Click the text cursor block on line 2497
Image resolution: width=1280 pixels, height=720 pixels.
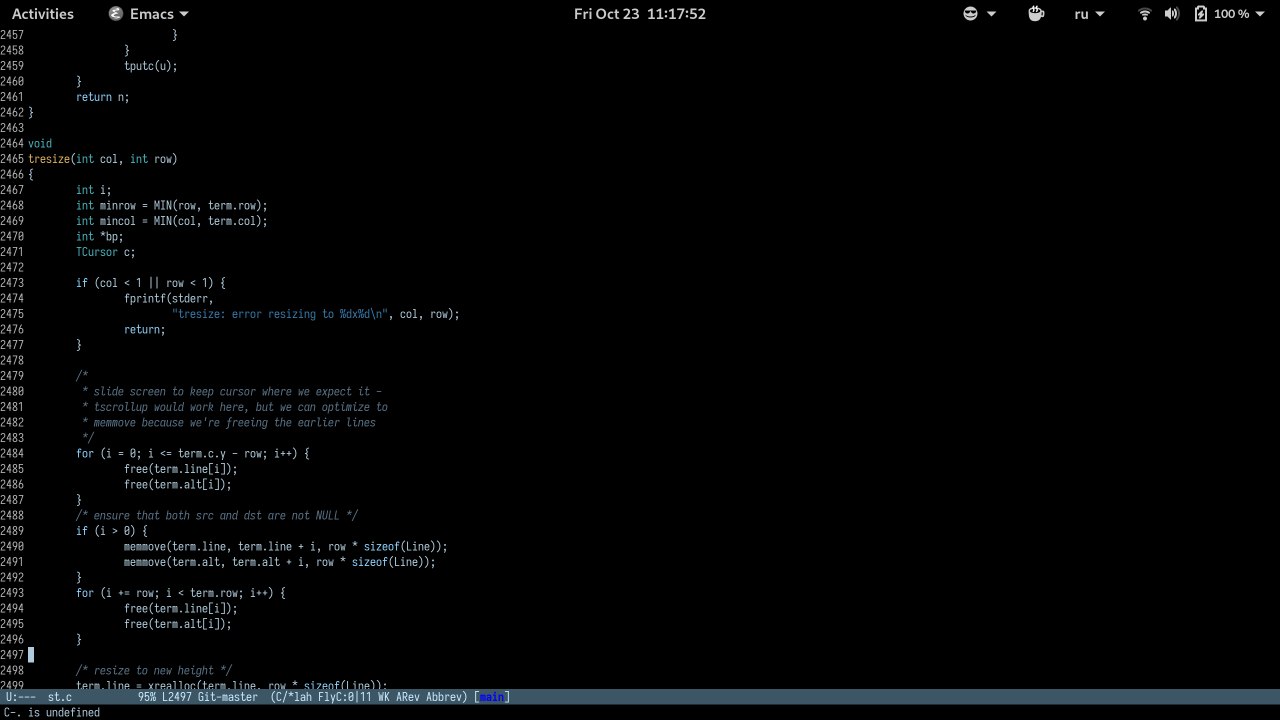31,655
